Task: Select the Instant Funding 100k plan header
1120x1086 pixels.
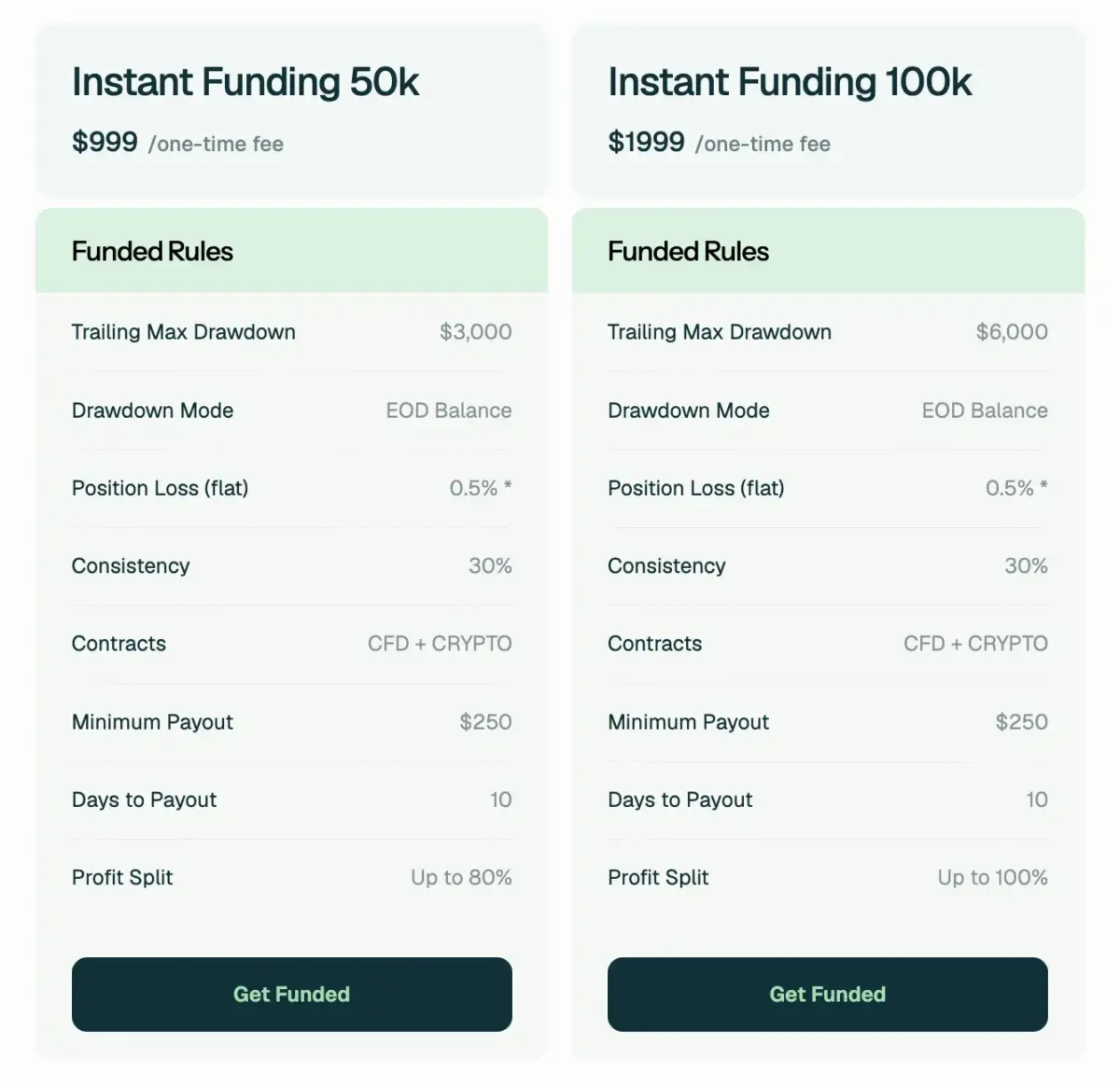Action: pyautogui.click(x=790, y=82)
